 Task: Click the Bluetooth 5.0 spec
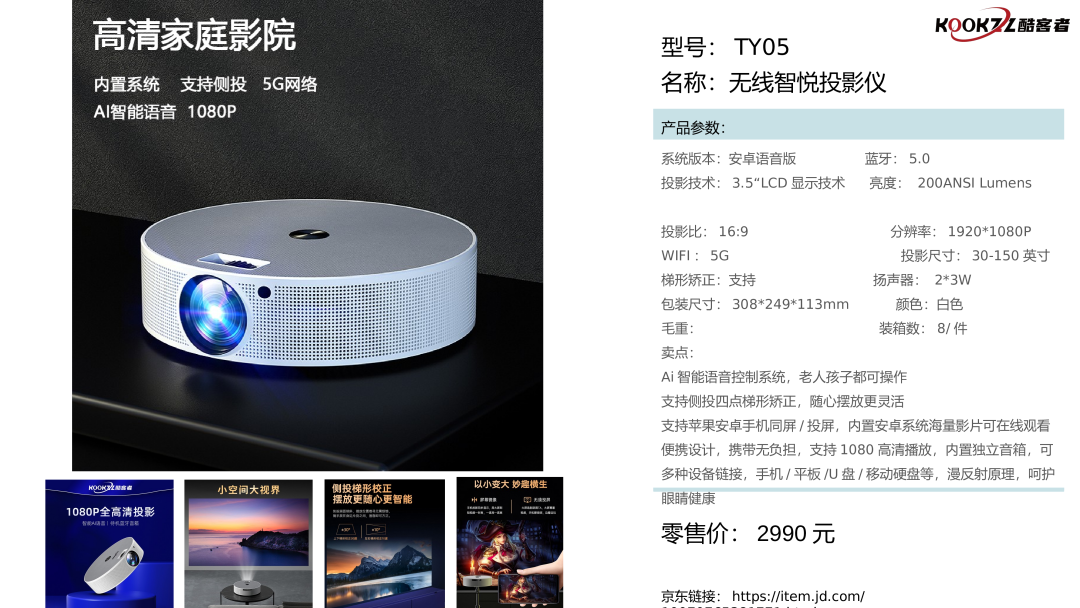tap(897, 159)
